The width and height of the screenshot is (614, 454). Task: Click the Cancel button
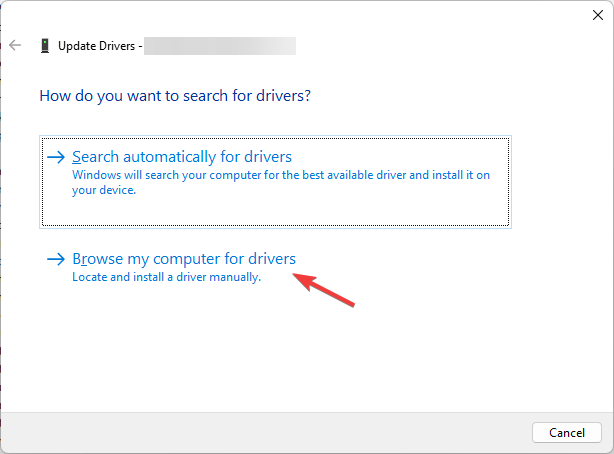567,432
